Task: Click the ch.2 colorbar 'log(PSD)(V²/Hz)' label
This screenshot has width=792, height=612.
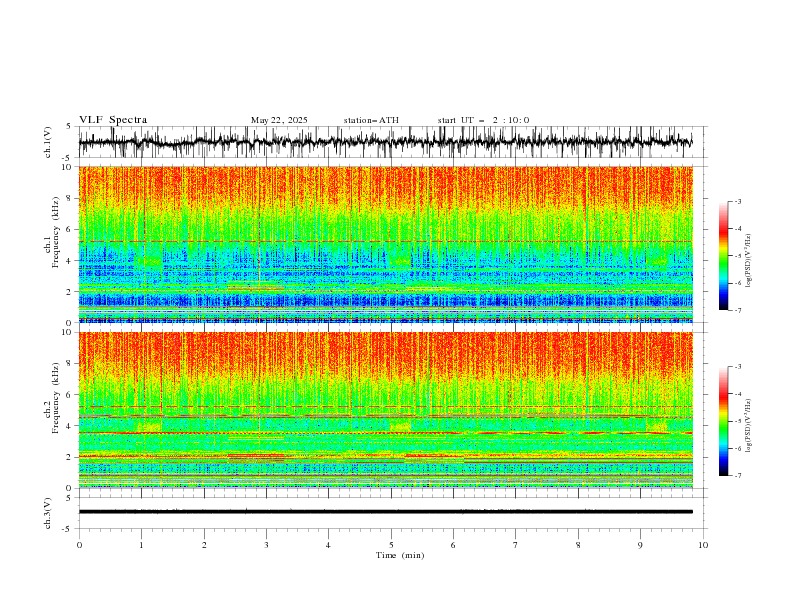Action: click(748, 425)
